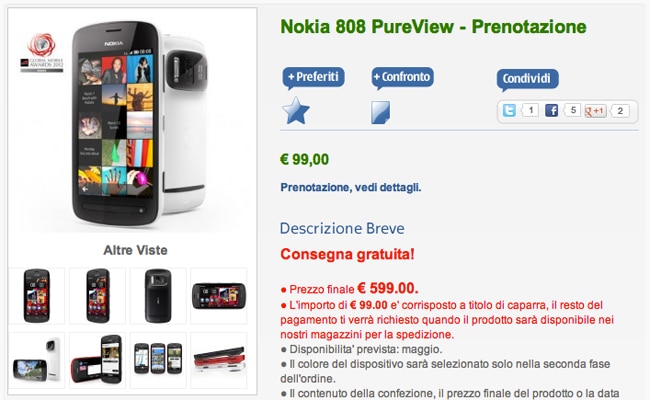Click the main Nokia 808 product image

[x=140, y=124]
